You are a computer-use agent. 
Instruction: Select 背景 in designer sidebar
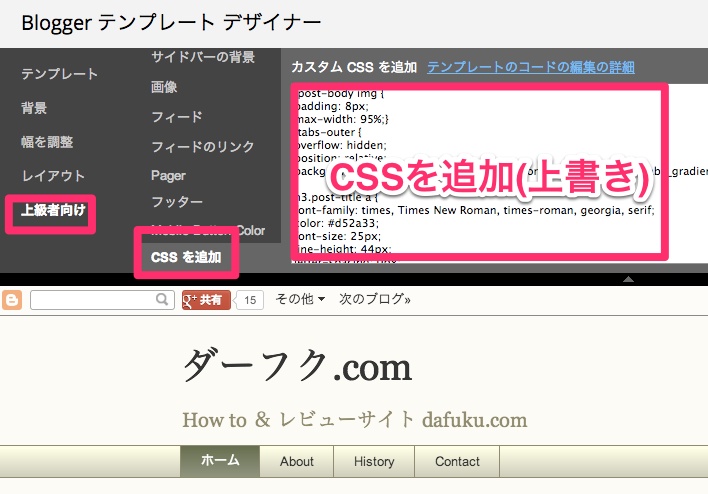34,108
